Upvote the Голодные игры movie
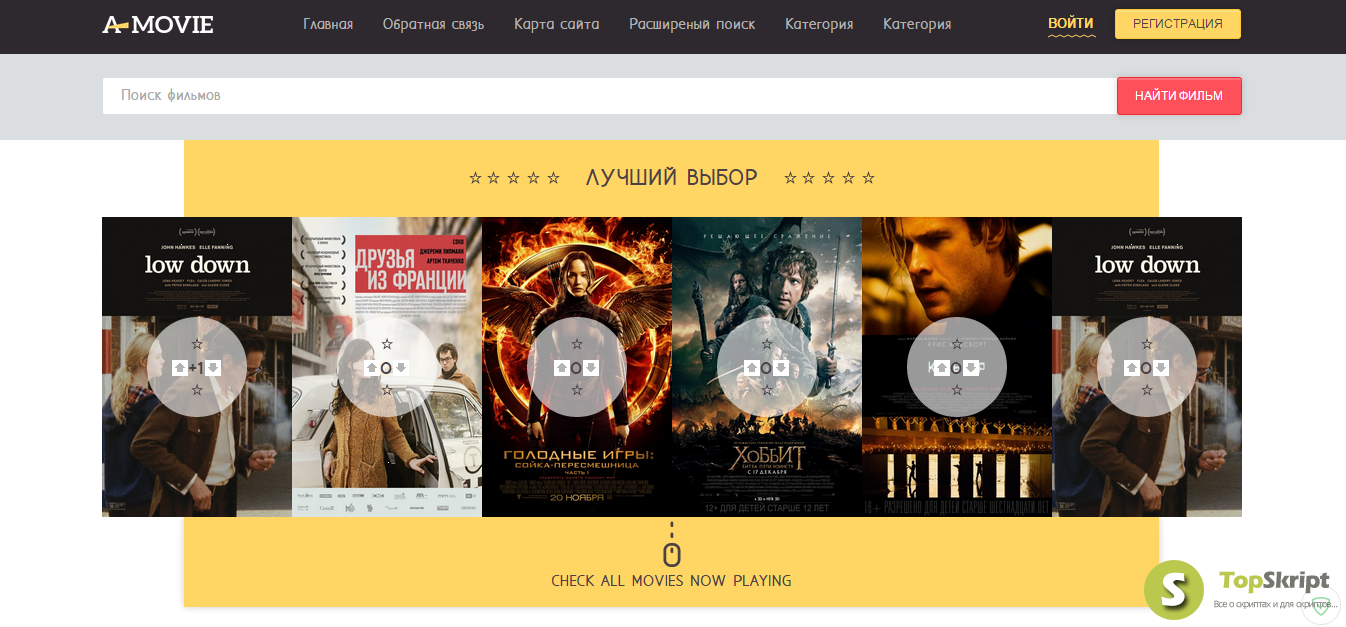This screenshot has width=1346, height=627. 561,368
